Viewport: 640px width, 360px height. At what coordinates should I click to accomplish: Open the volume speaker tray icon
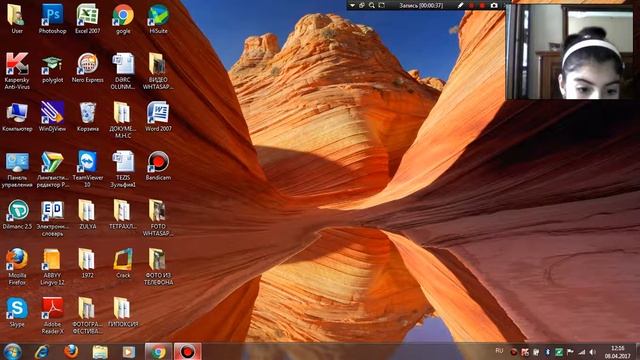click(592, 352)
